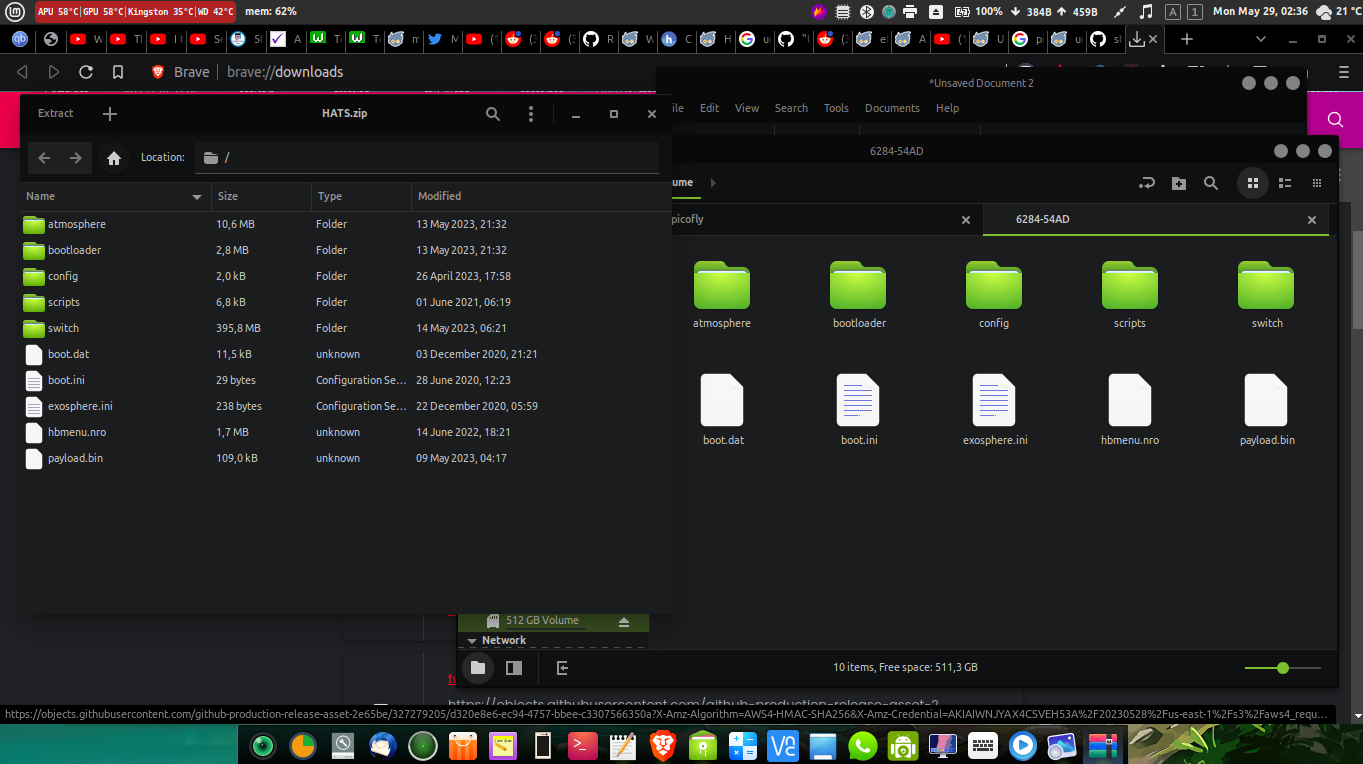Image resolution: width=1363 pixels, height=764 pixels.
Task: Switch the file manager to compact view
Action: [x=1317, y=183]
